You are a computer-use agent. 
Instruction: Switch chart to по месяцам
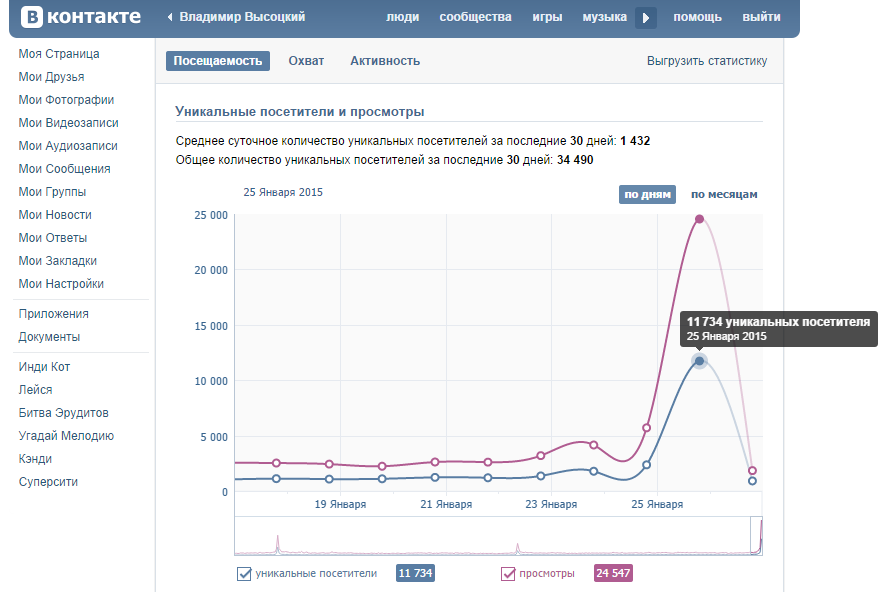724,194
